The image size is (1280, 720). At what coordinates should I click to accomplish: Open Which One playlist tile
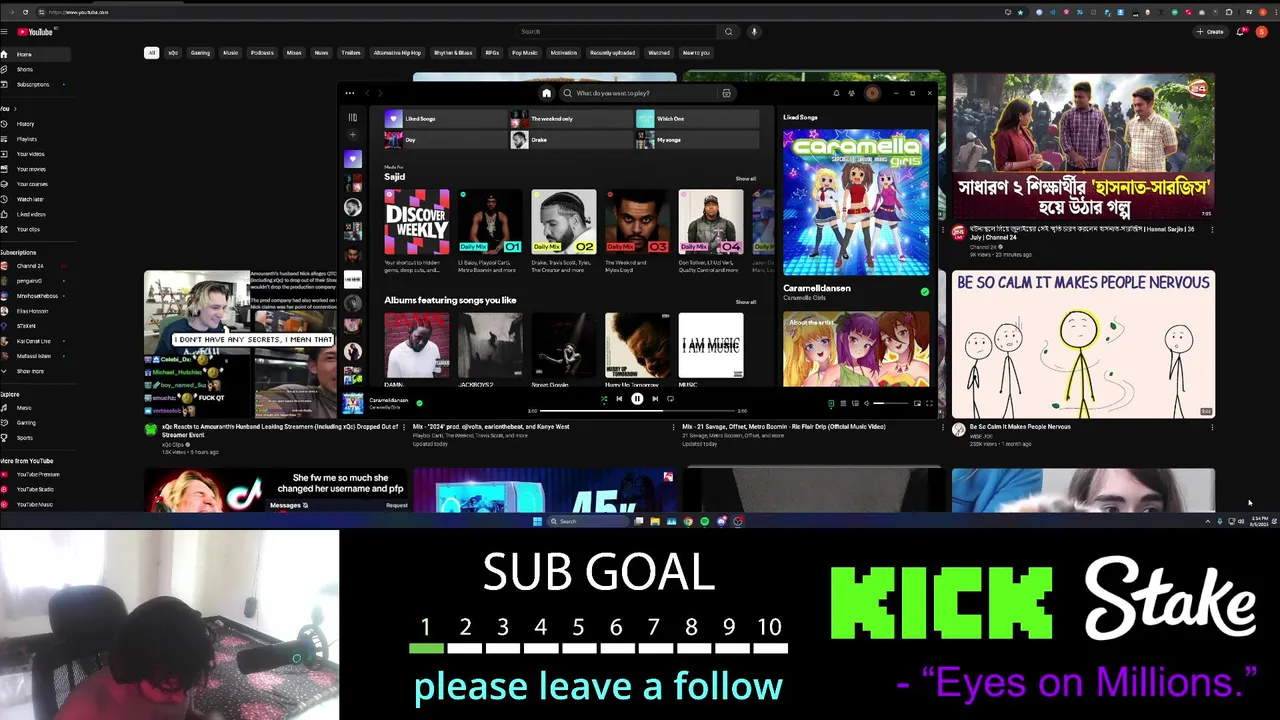point(698,119)
